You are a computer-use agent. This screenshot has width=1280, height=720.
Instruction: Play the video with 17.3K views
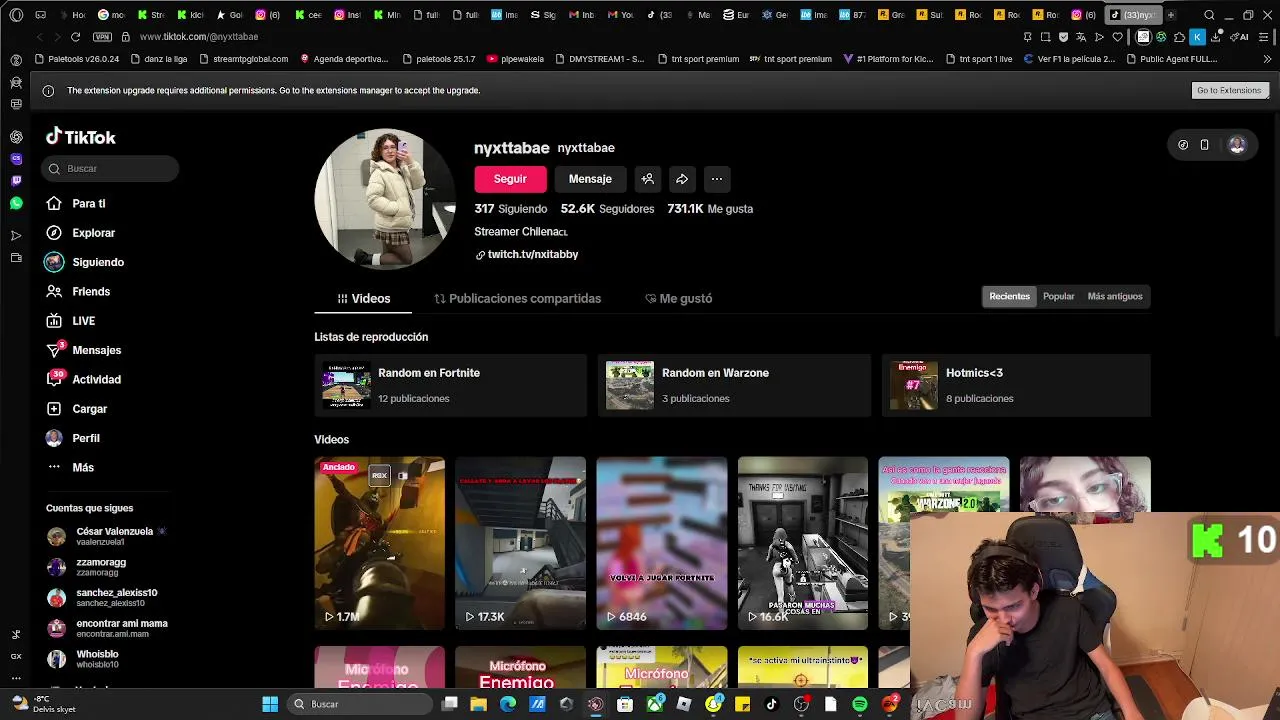pos(521,543)
